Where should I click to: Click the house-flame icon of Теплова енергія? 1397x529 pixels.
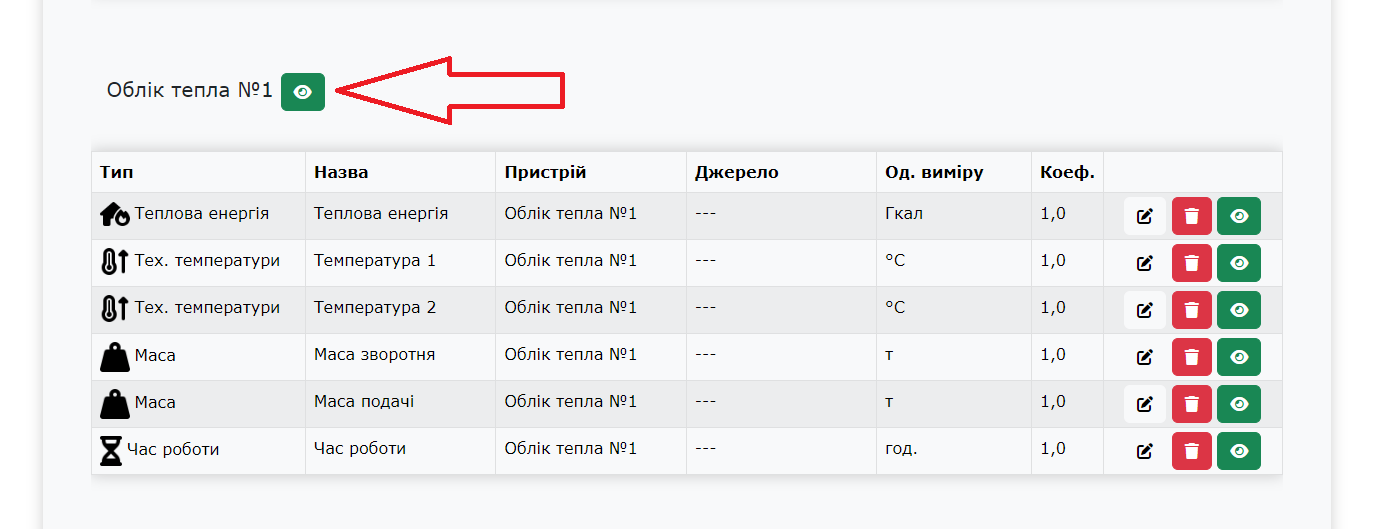tap(115, 215)
